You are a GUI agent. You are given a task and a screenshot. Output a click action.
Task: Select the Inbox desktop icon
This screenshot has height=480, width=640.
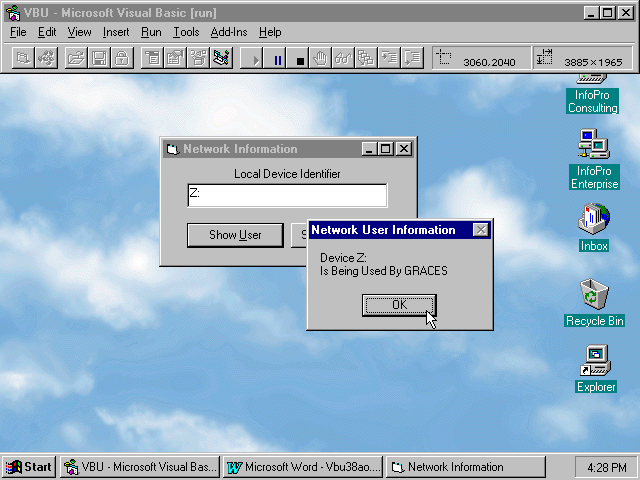pyautogui.click(x=594, y=220)
